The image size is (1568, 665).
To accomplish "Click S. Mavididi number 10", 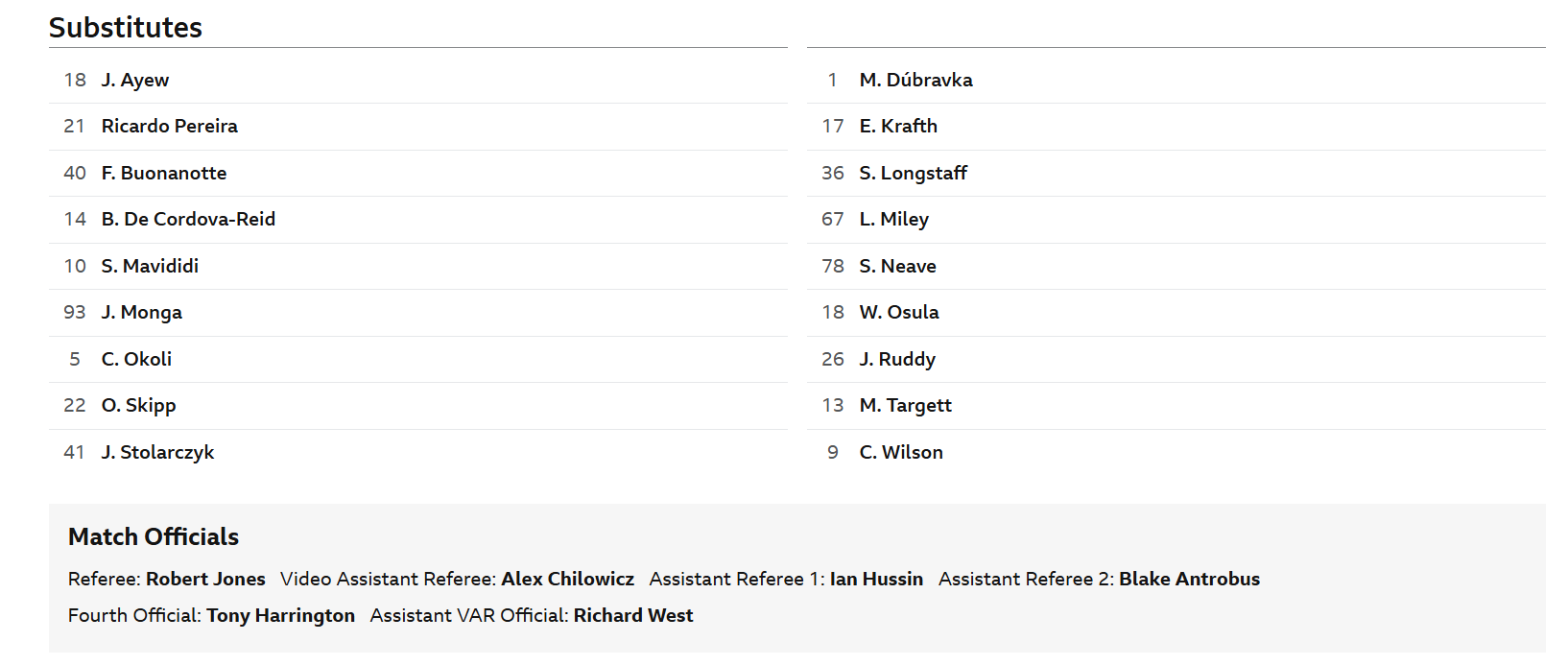I will (75, 266).
